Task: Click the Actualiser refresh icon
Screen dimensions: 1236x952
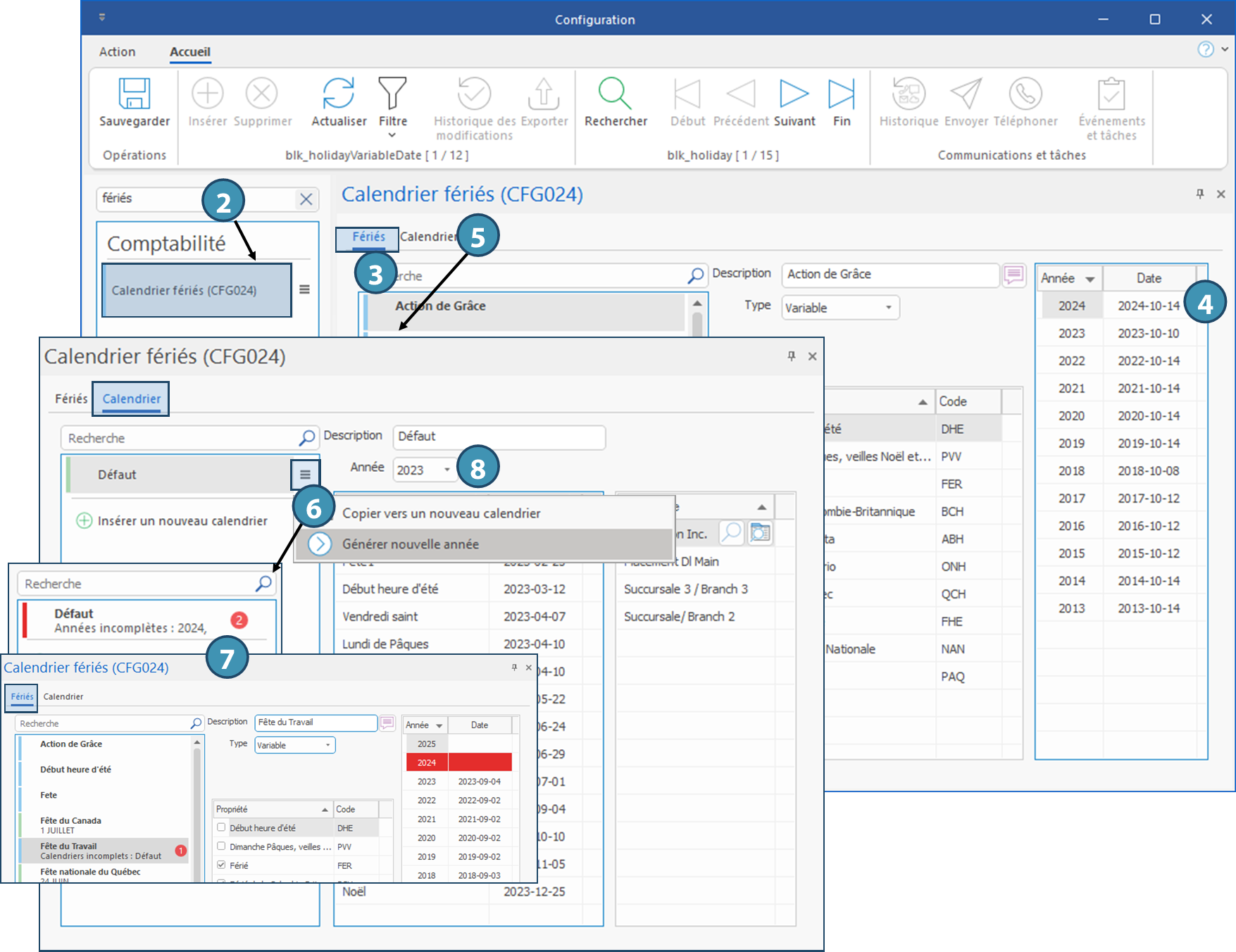Action: point(338,94)
